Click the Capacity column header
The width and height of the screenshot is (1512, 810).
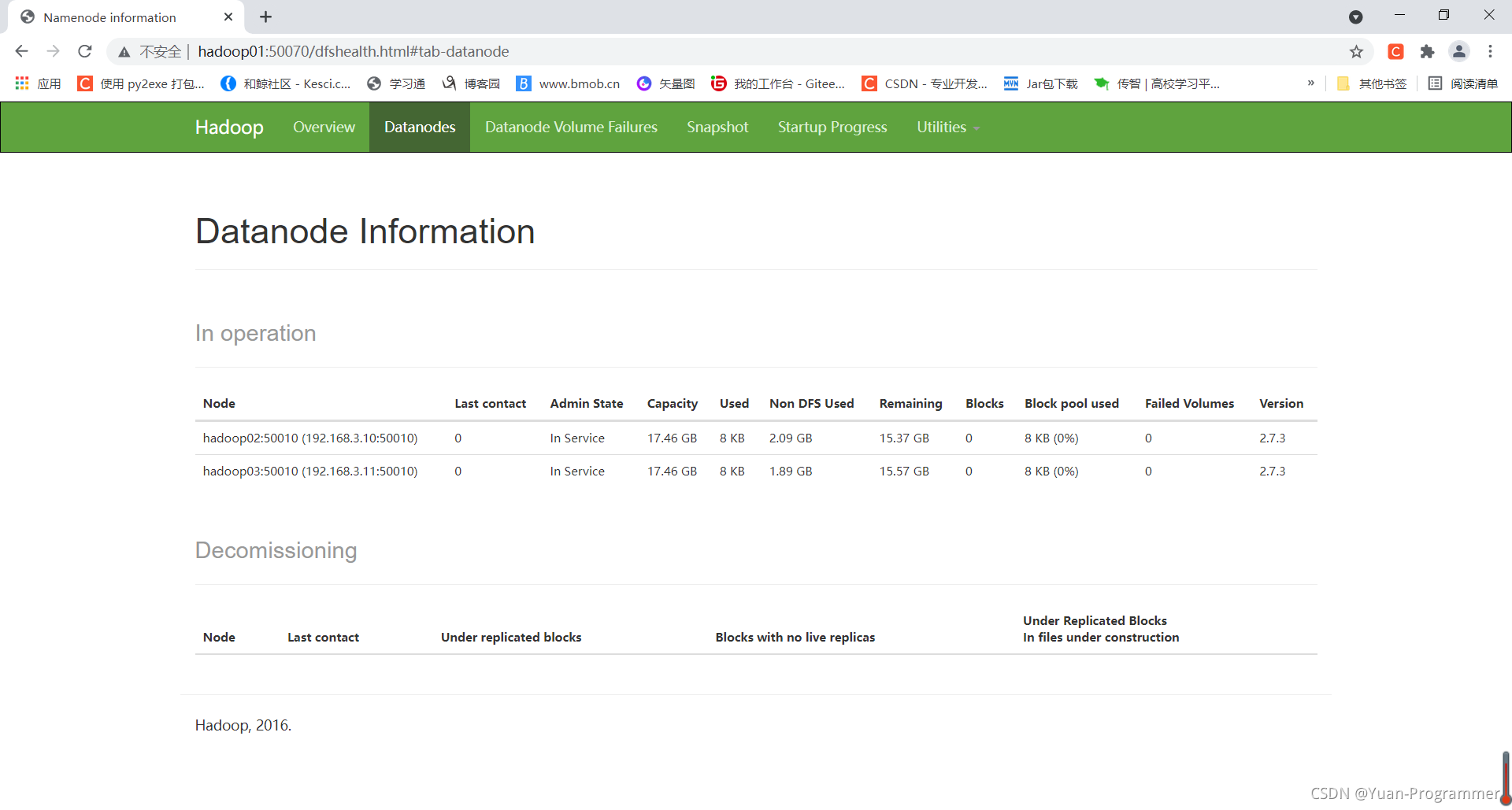pyautogui.click(x=673, y=403)
